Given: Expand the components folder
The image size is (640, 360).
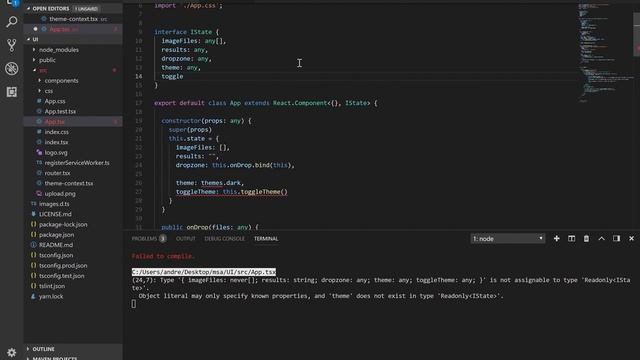Looking at the screenshot, I should tap(61, 80).
